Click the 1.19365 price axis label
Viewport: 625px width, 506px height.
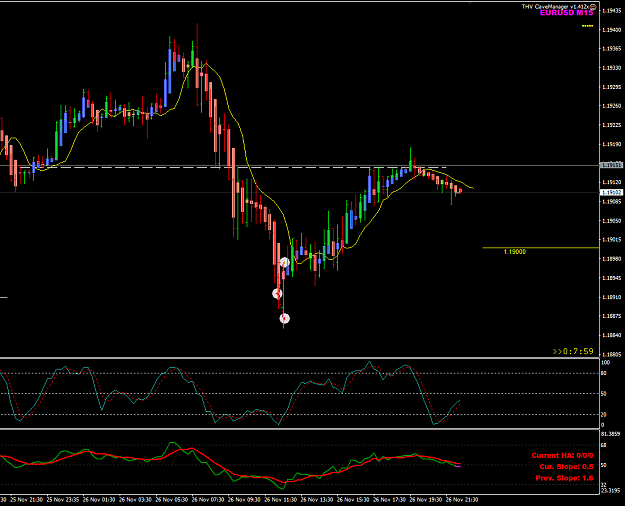pos(611,49)
